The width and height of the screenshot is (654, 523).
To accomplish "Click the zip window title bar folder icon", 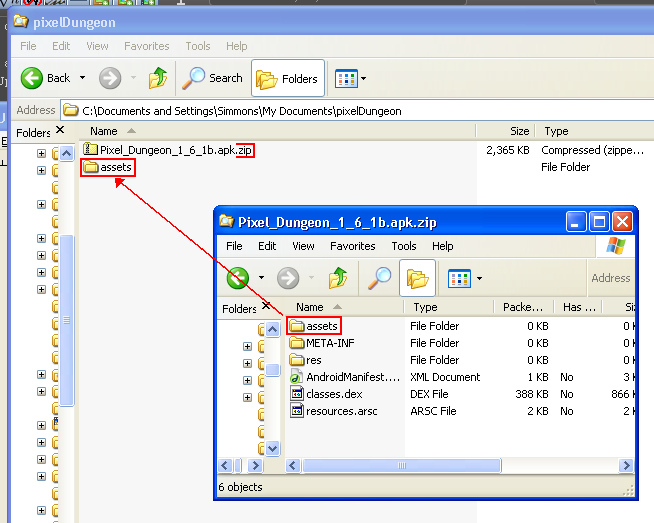I will [x=227, y=221].
